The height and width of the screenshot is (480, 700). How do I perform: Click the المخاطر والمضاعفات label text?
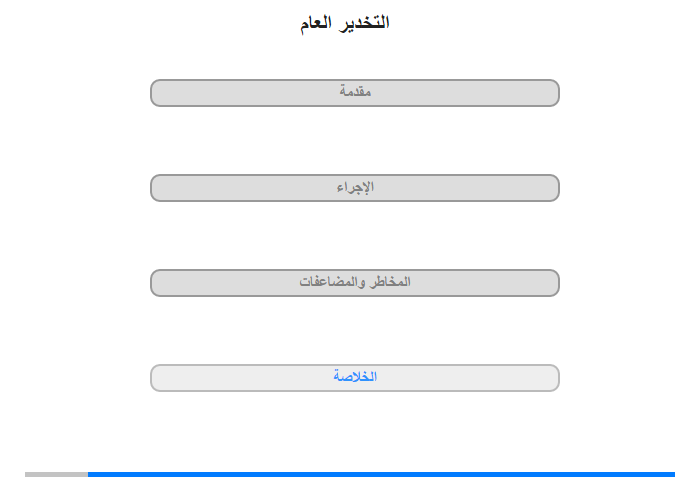pyautogui.click(x=355, y=282)
